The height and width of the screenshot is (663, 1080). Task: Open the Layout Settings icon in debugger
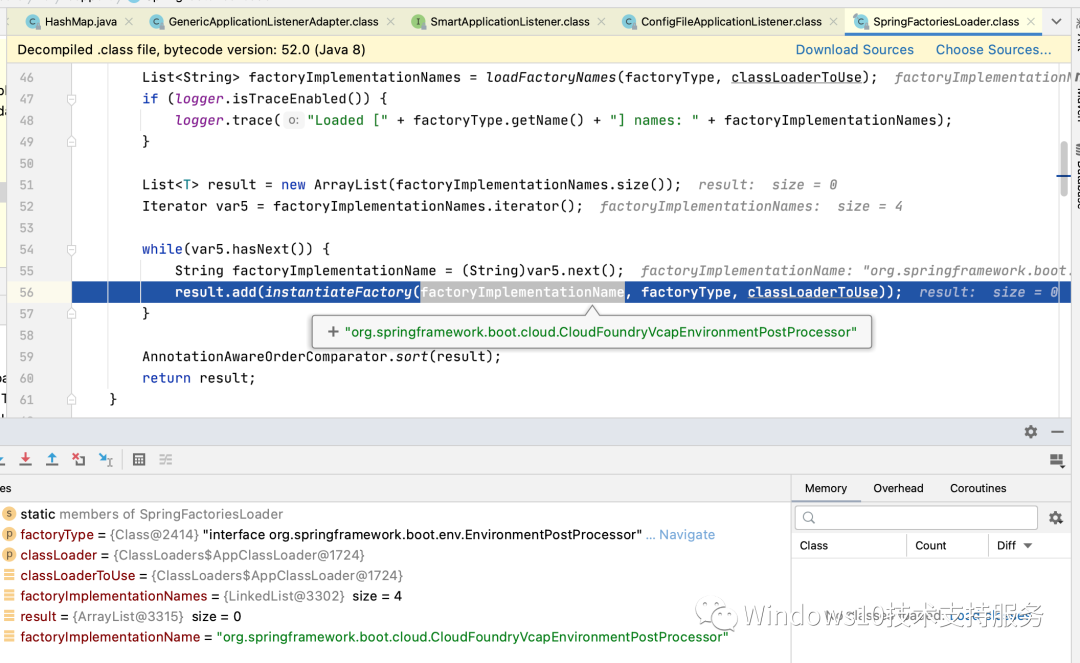1057,460
